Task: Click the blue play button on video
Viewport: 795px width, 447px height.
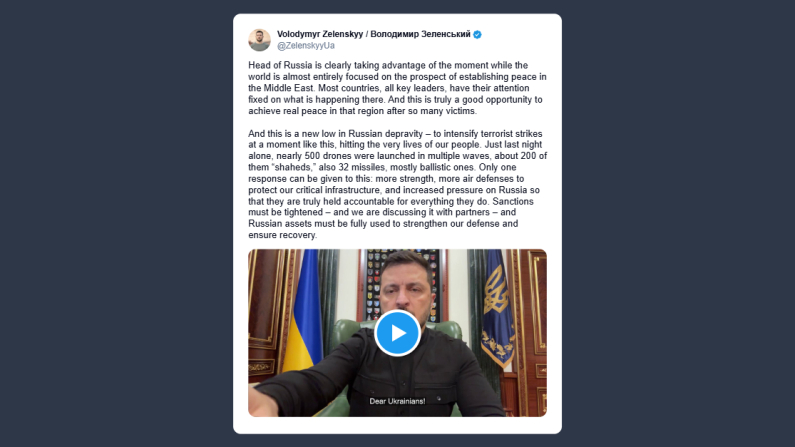Action: tap(397, 333)
